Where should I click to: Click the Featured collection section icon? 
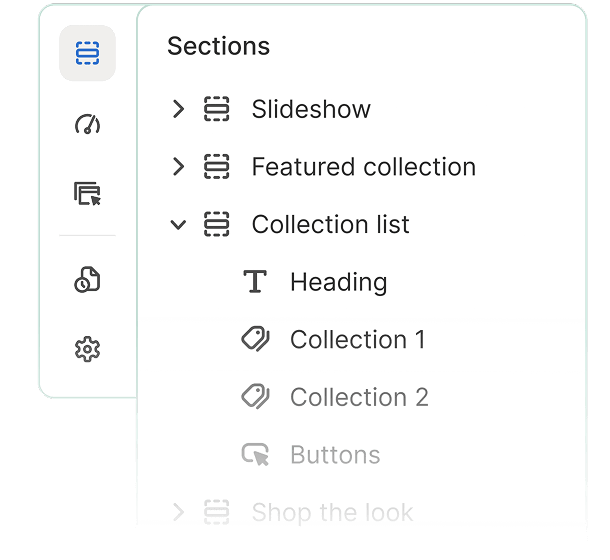pyautogui.click(x=217, y=167)
